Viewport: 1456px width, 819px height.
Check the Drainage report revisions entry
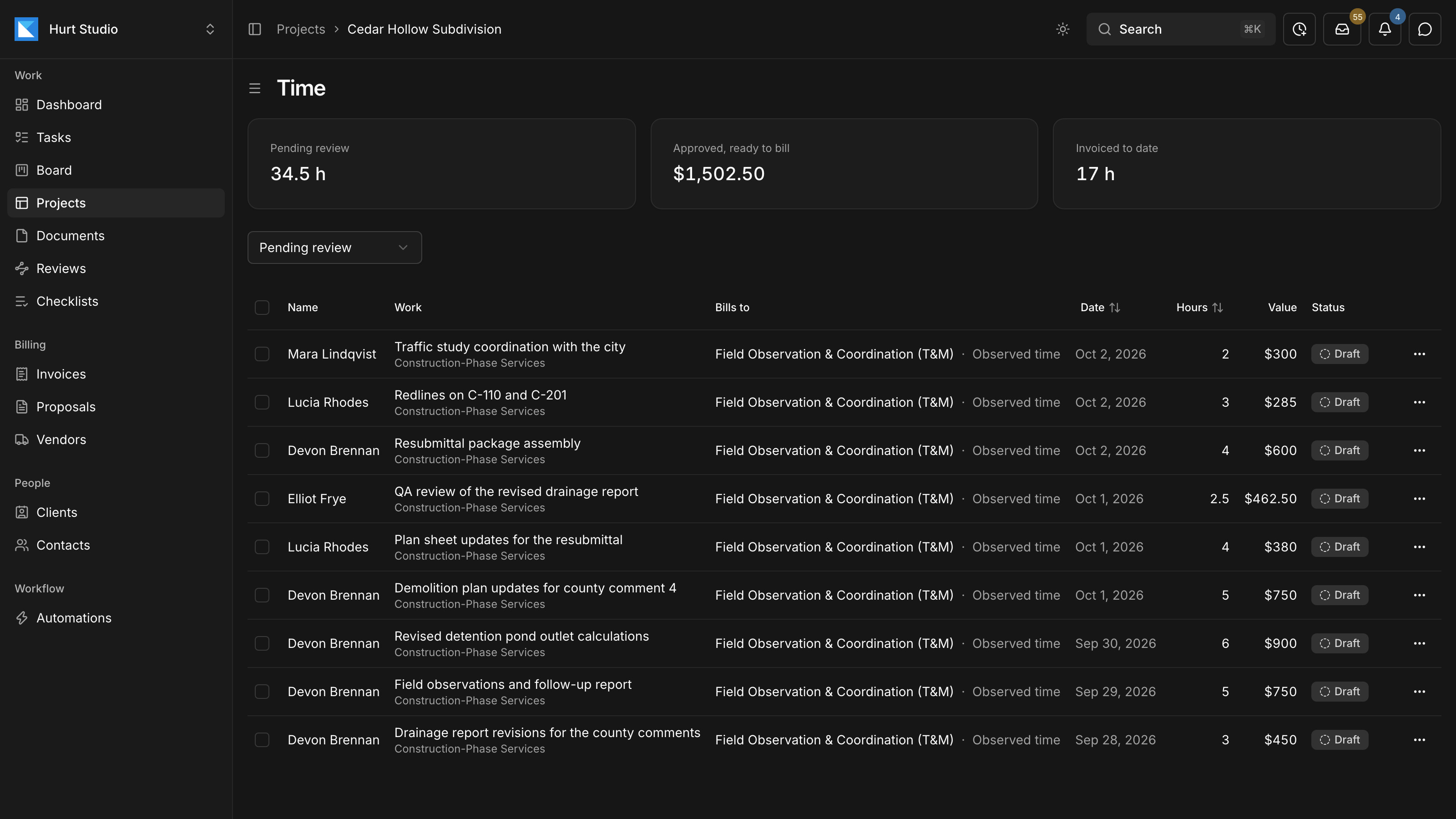coord(262,740)
